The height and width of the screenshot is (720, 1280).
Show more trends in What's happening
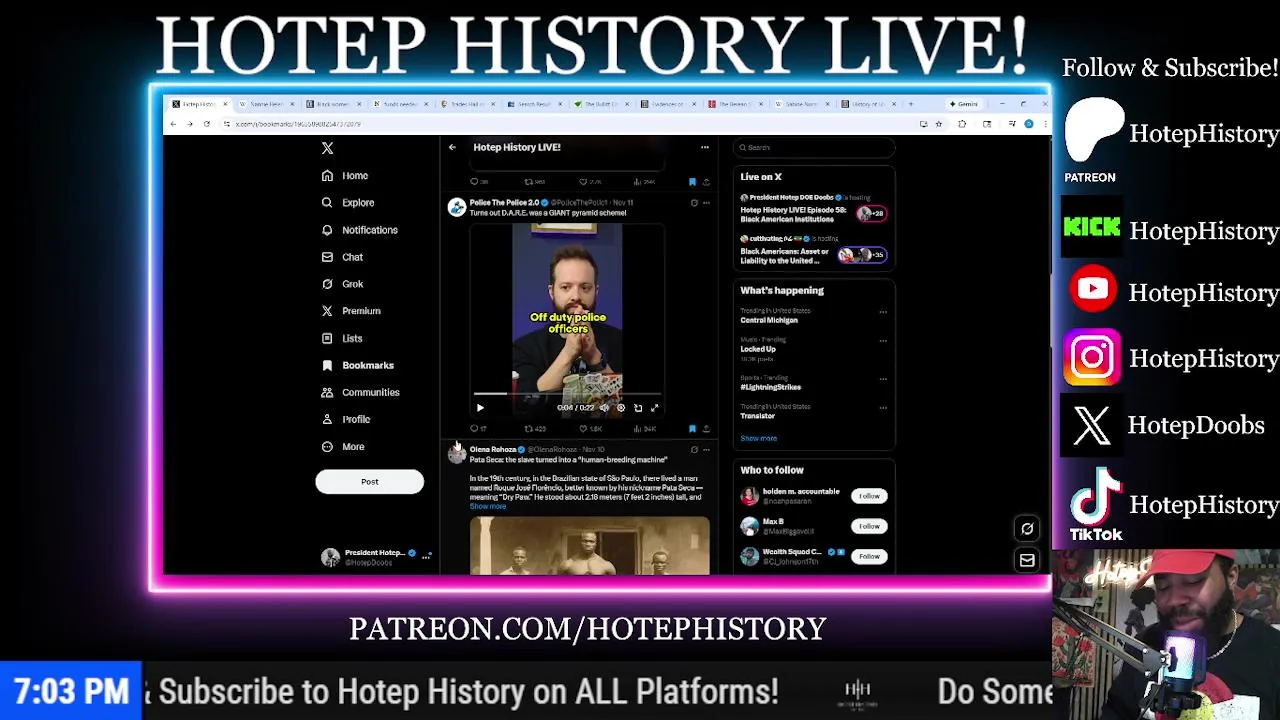(758, 438)
